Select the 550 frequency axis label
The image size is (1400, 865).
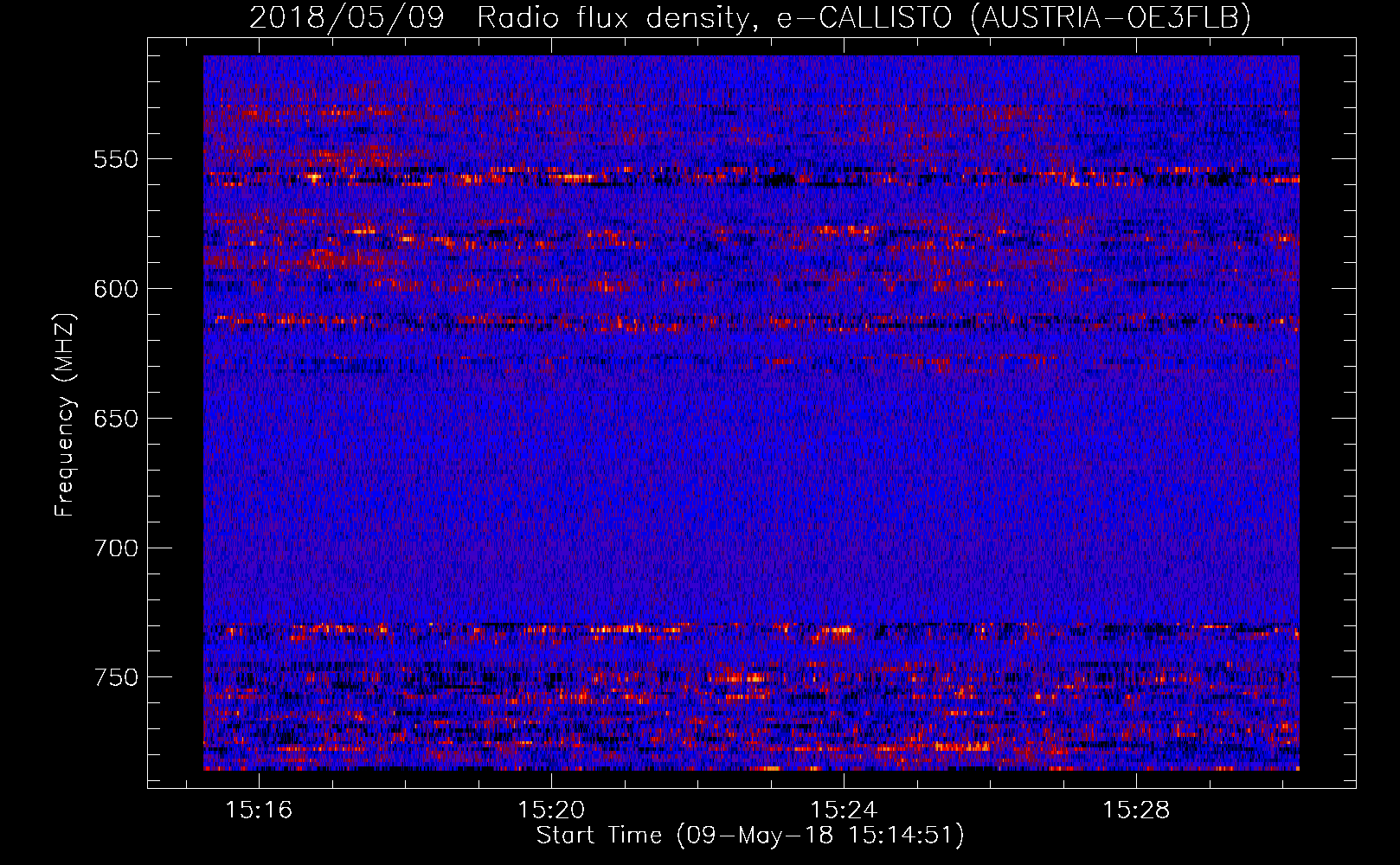(x=116, y=159)
